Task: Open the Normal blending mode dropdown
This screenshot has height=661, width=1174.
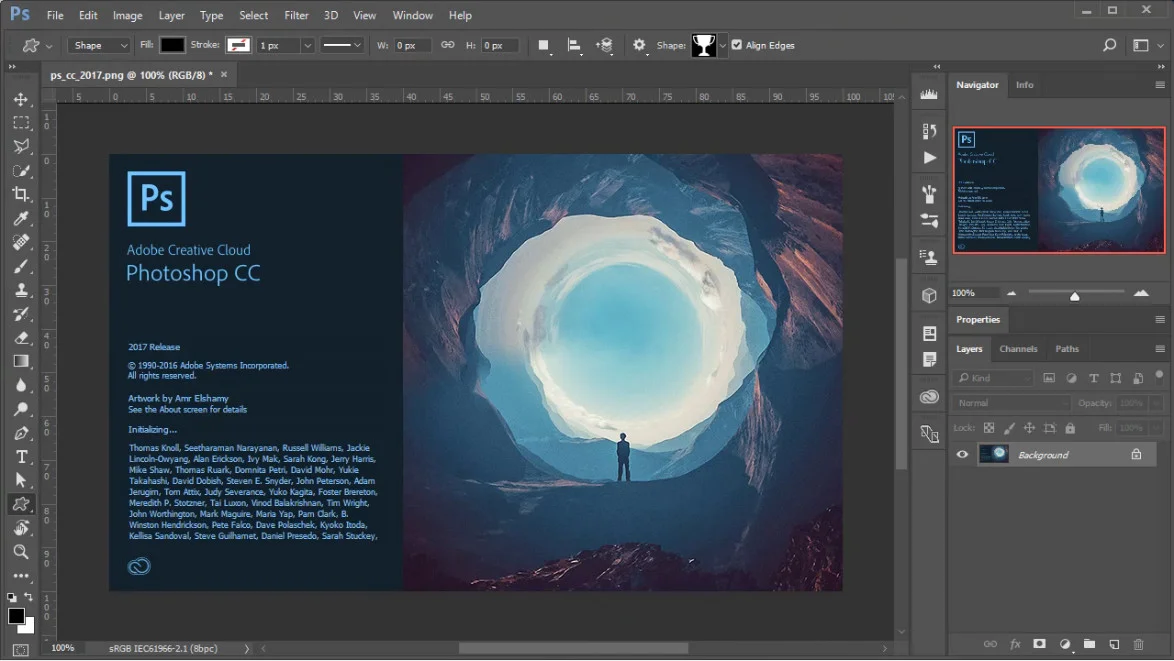Action: click(1010, 403)
